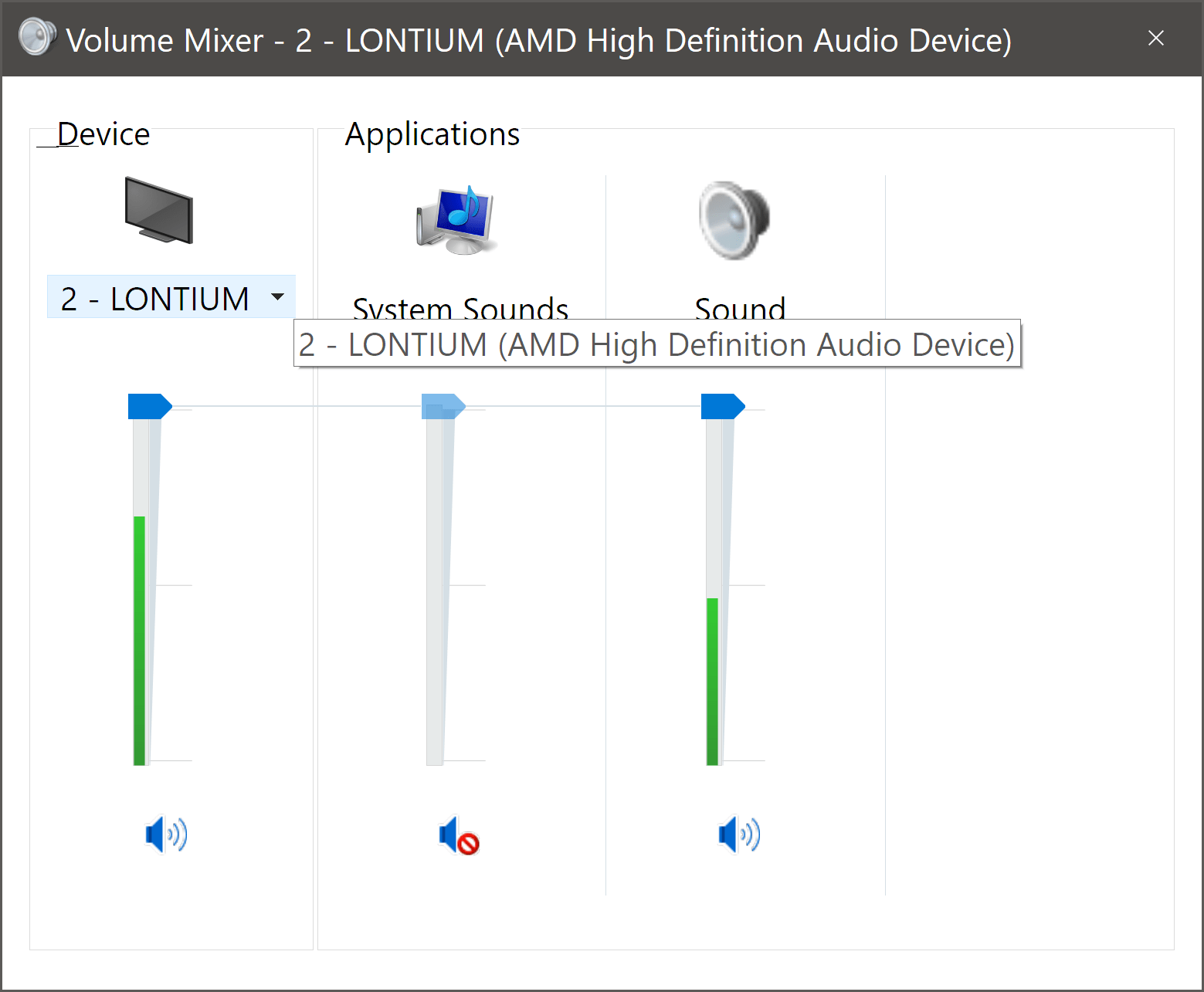The image size is (1204, 992).
Task: Click the tooltip showing AMD High Definition Audio Device
Action: pyautogui.click(x=656, y=344)
